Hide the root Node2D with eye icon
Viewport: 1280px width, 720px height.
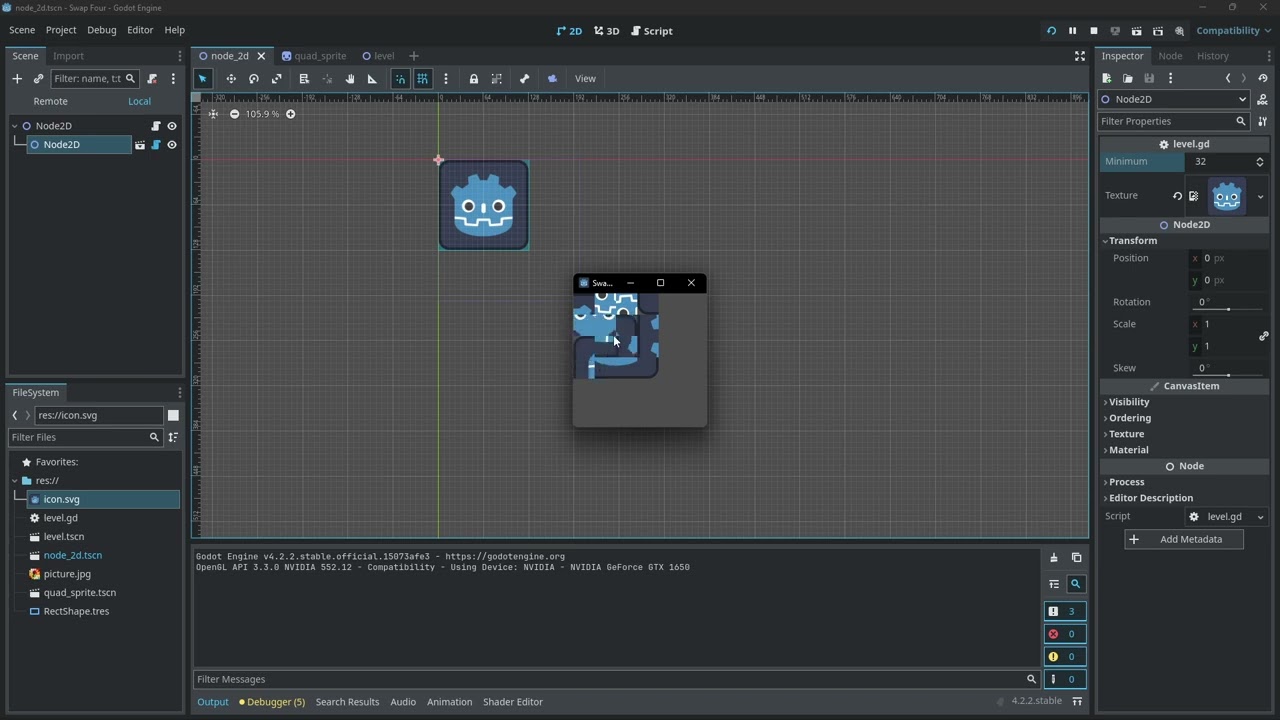172,126
